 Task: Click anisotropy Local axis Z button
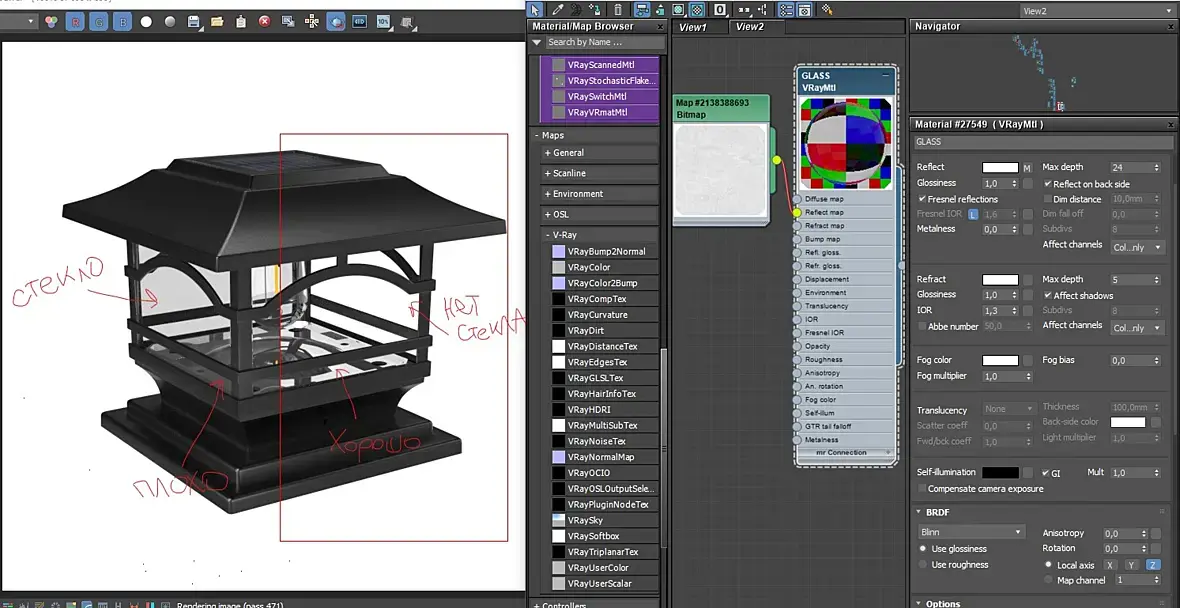click(x=1151, y=565)
